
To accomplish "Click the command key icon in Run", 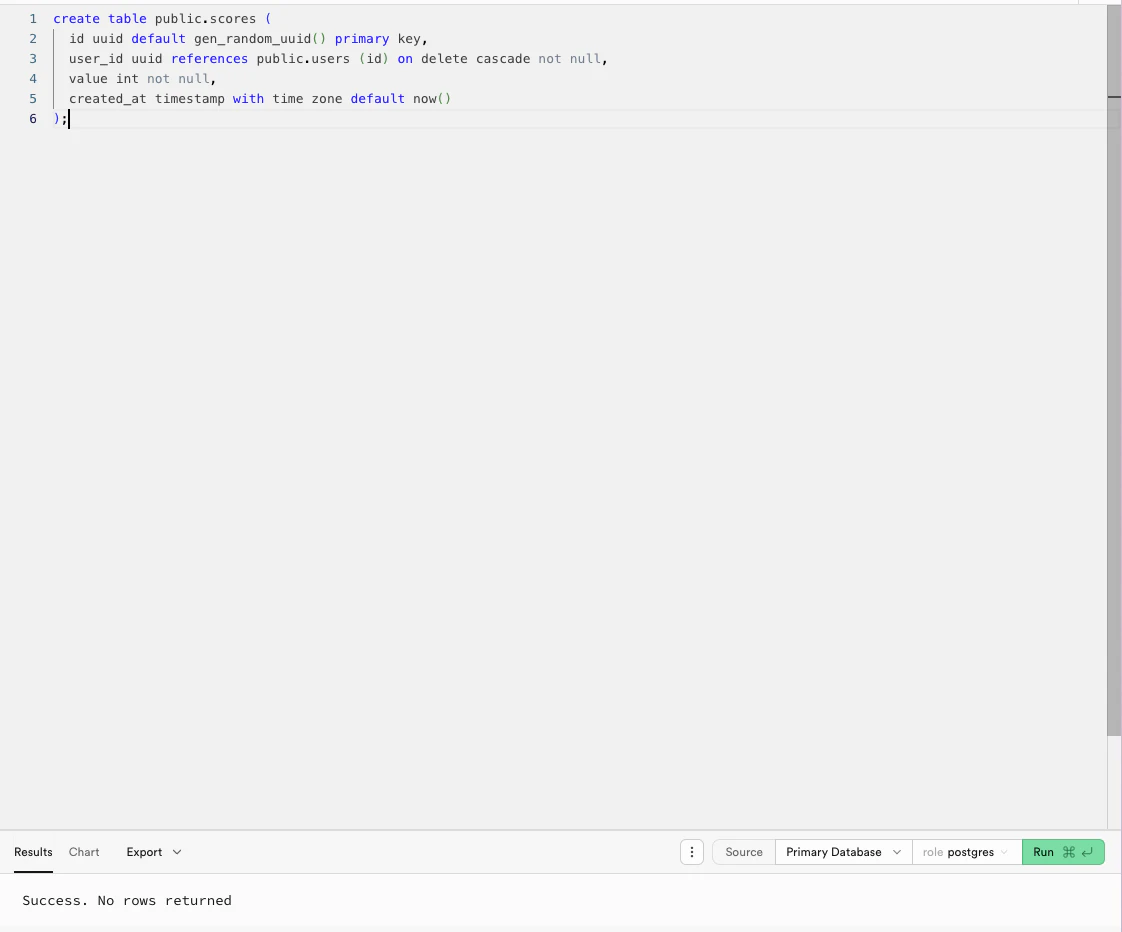I will click(1068, 852).
